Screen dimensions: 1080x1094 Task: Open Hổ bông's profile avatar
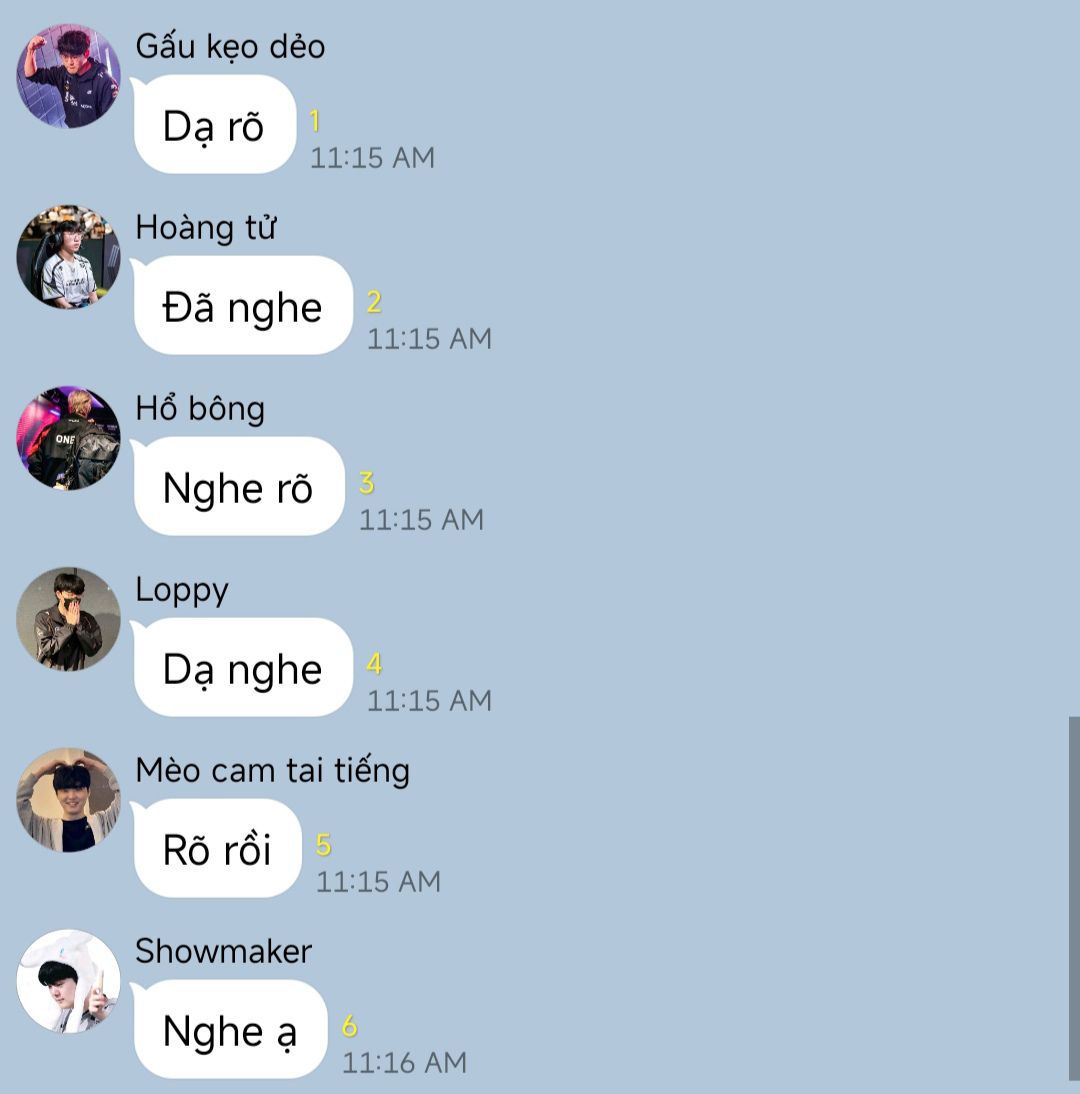(68, 438)
